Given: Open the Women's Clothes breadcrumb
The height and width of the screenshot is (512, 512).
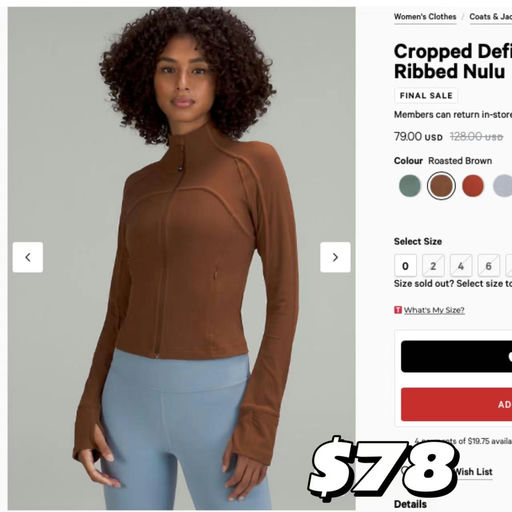Looking at the screenshot, I should click(425, 16).
